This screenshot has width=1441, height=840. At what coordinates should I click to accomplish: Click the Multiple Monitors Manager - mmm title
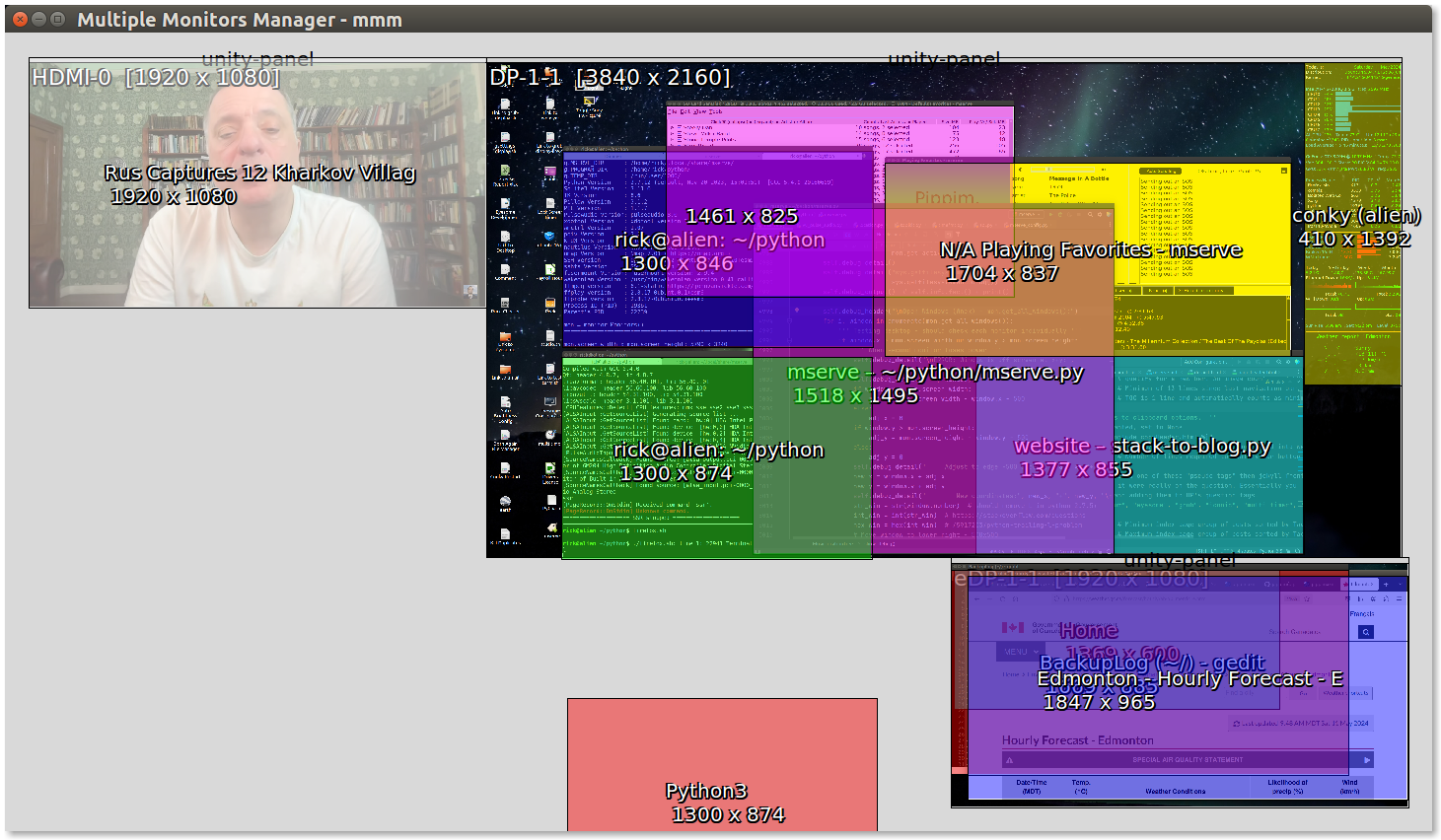[240, 20]
